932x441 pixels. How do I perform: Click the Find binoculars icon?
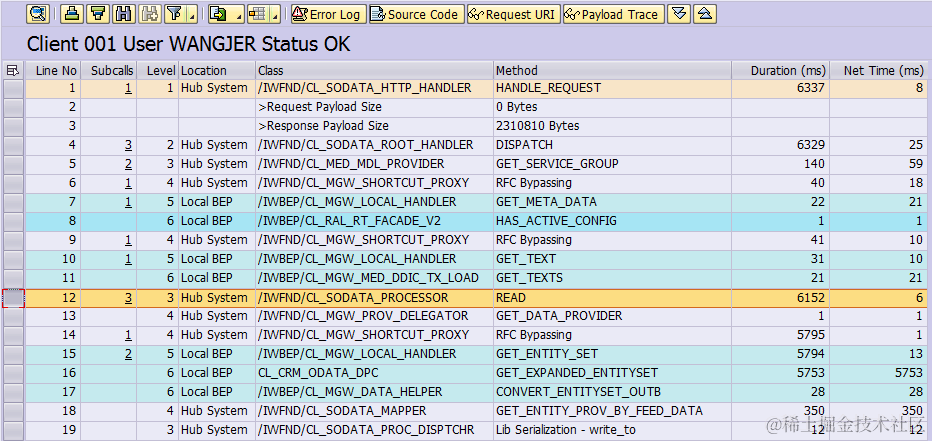click(x=124, y=14)
